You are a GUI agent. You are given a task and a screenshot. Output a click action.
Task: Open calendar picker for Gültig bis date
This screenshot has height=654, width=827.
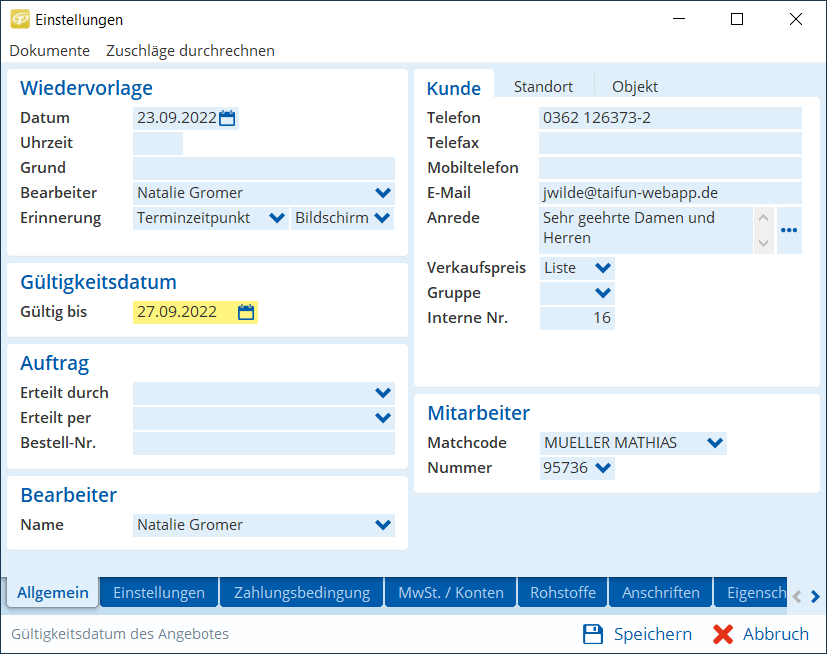(x=246, y=312)
